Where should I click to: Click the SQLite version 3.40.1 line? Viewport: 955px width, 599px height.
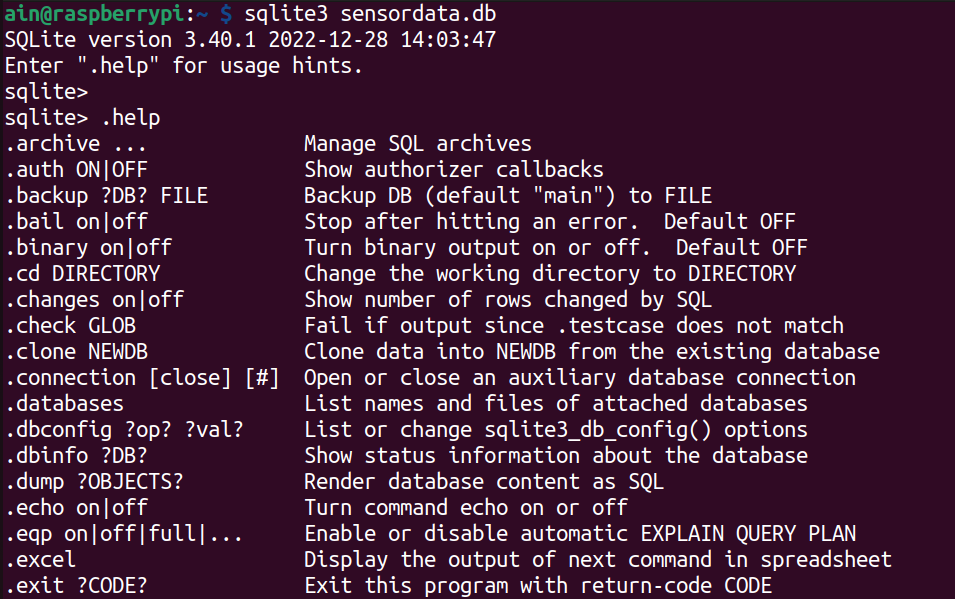point(250,41)
